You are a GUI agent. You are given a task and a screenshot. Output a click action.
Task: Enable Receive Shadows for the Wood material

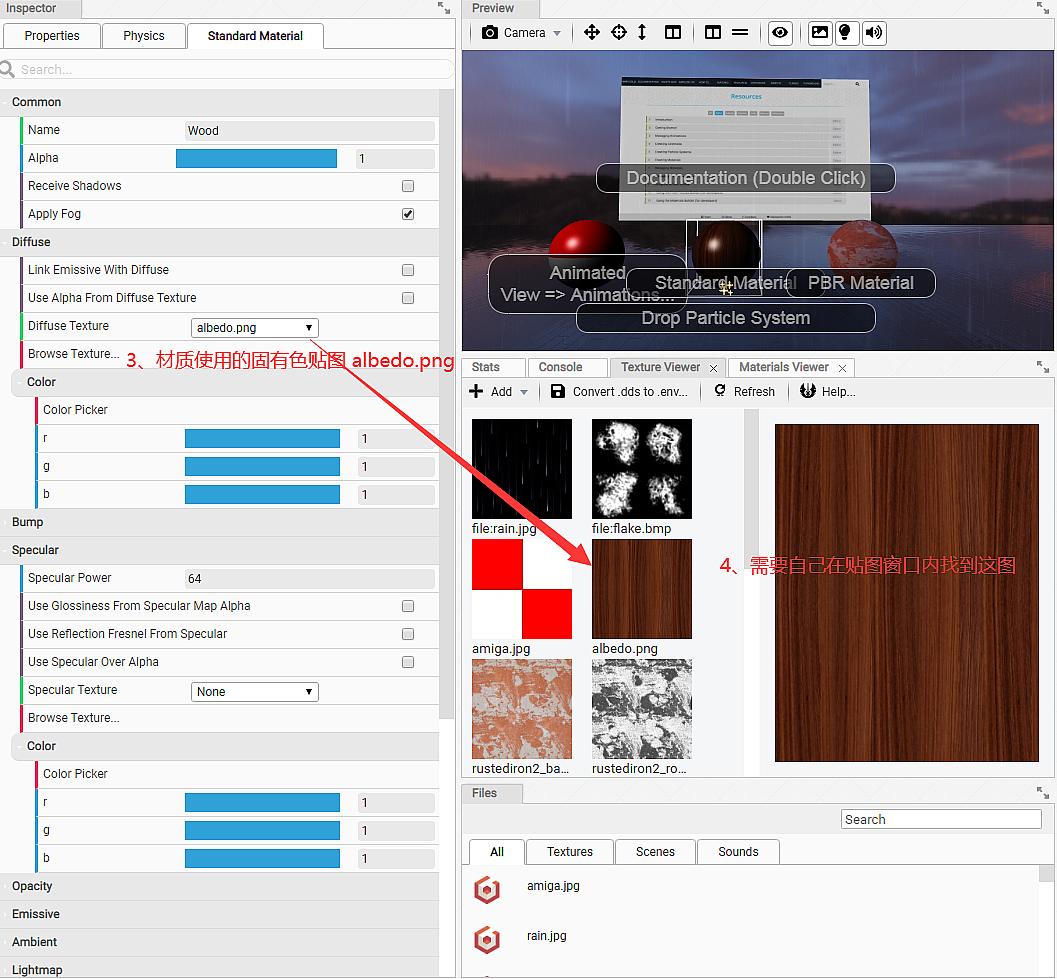click(408, 186)
